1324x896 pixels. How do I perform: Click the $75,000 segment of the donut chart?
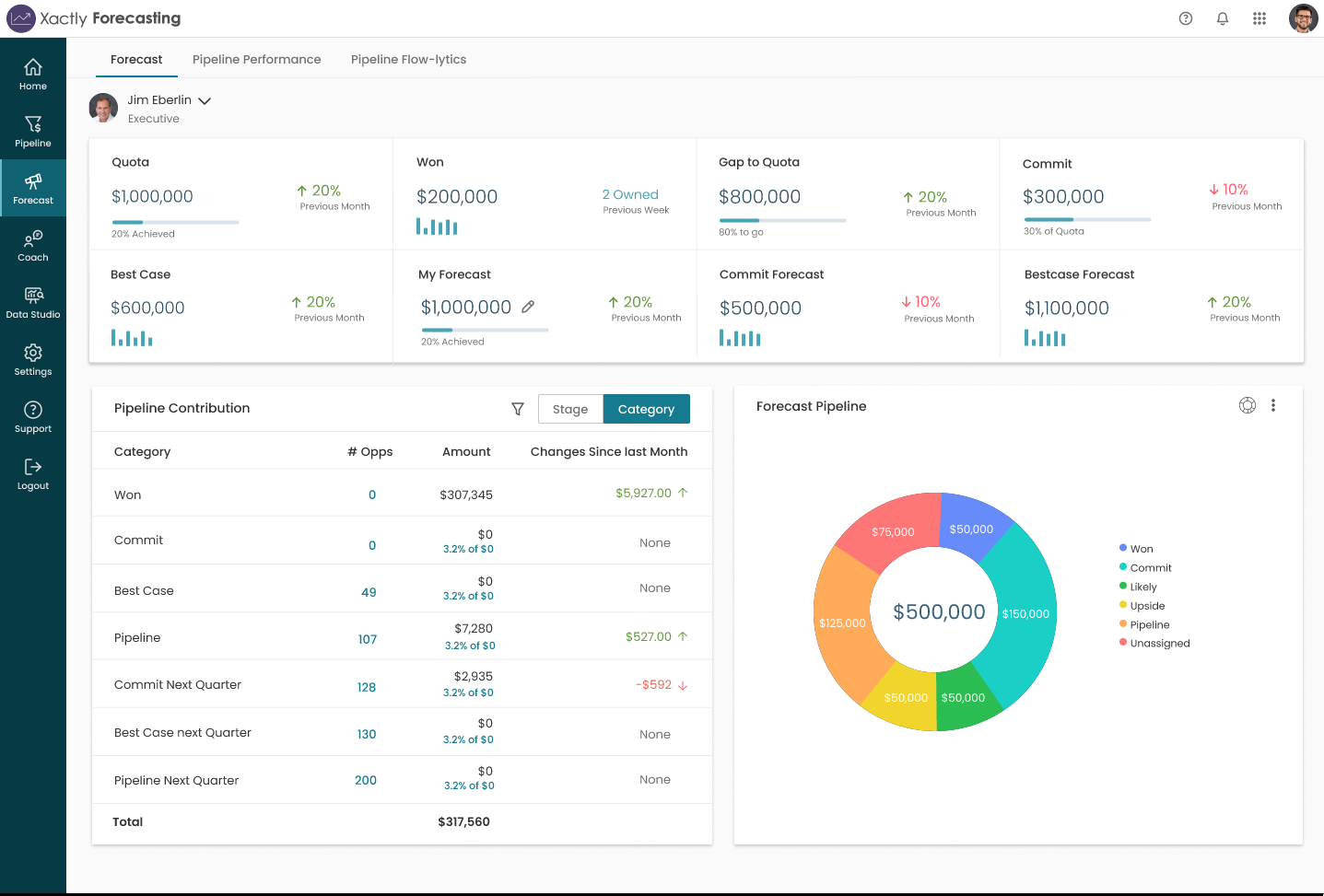click(x=894, y=532)
